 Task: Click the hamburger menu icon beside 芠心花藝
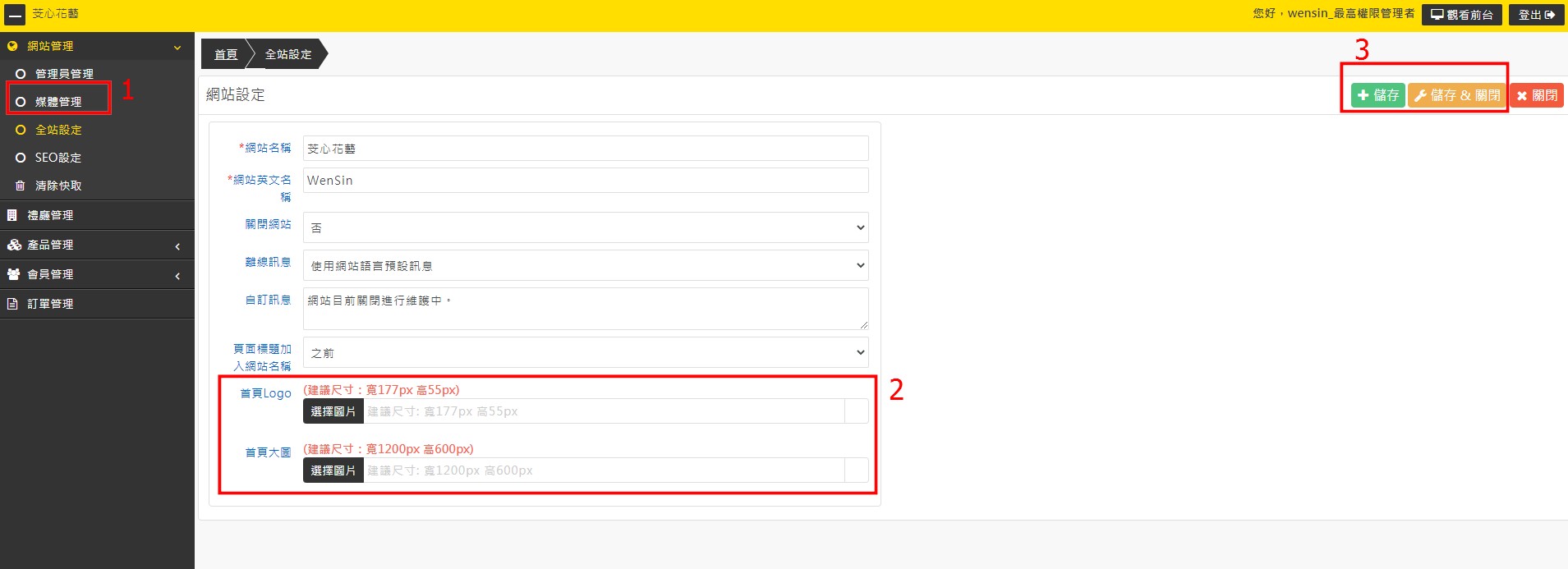pos(16,15)
